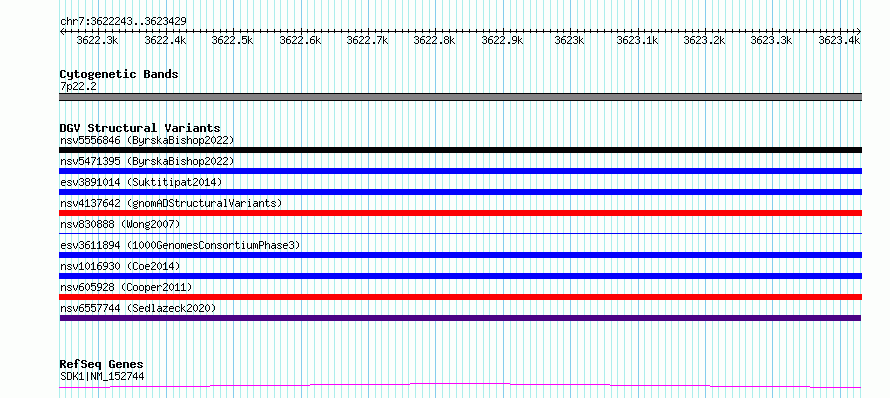
Task: Open variant nsv5471395 (ByrskaBishop2022) label
Action: (146, 161)
